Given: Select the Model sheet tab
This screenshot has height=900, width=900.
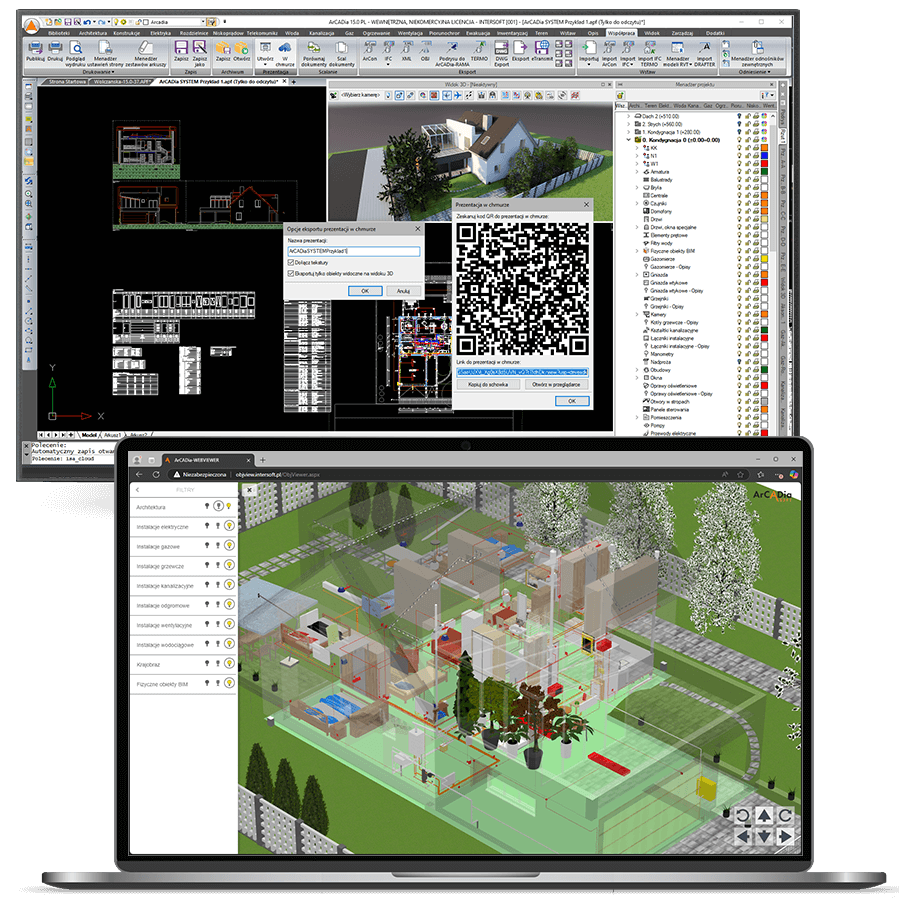Looking at the screenshot, I should [x=89, y=435].
